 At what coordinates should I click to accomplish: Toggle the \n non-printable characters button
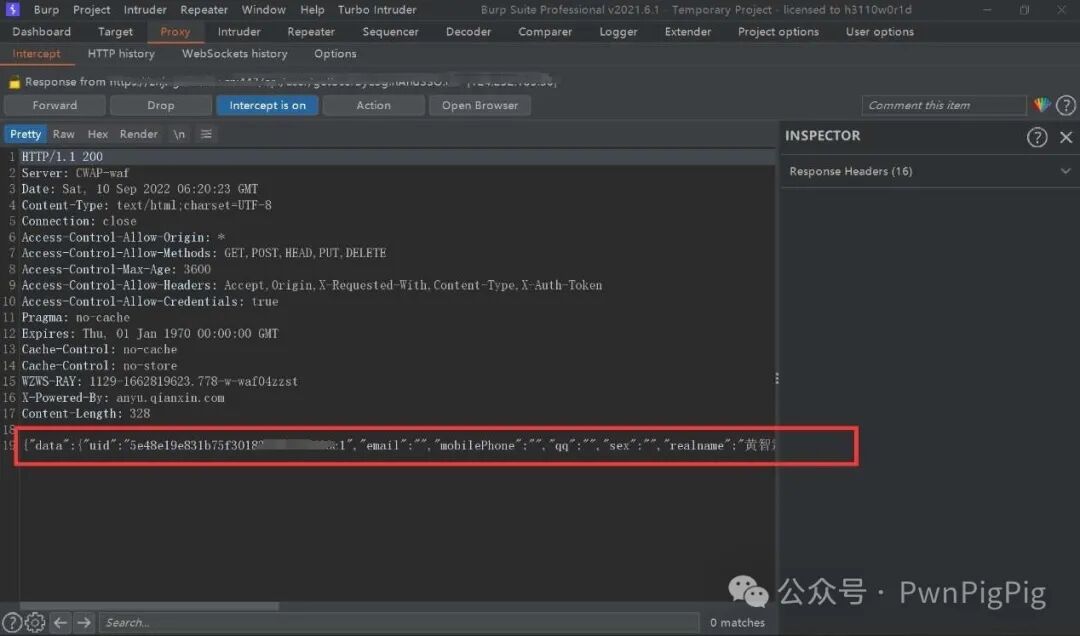[x=179, y=134]
